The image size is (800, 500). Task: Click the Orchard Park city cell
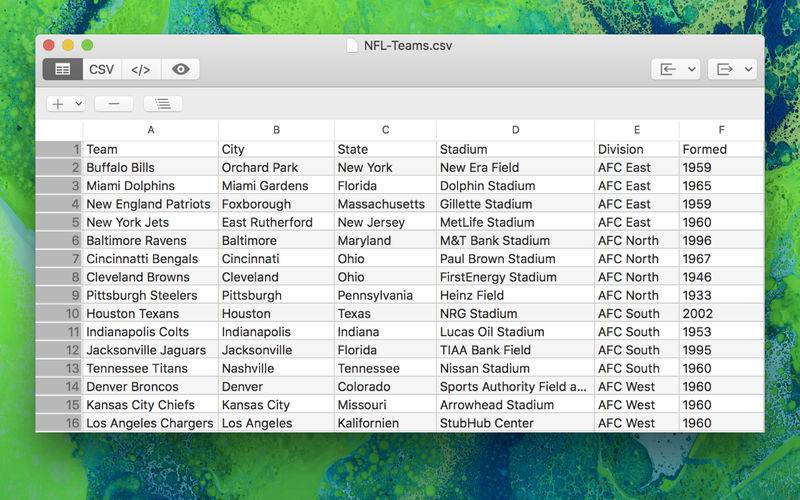276,168
